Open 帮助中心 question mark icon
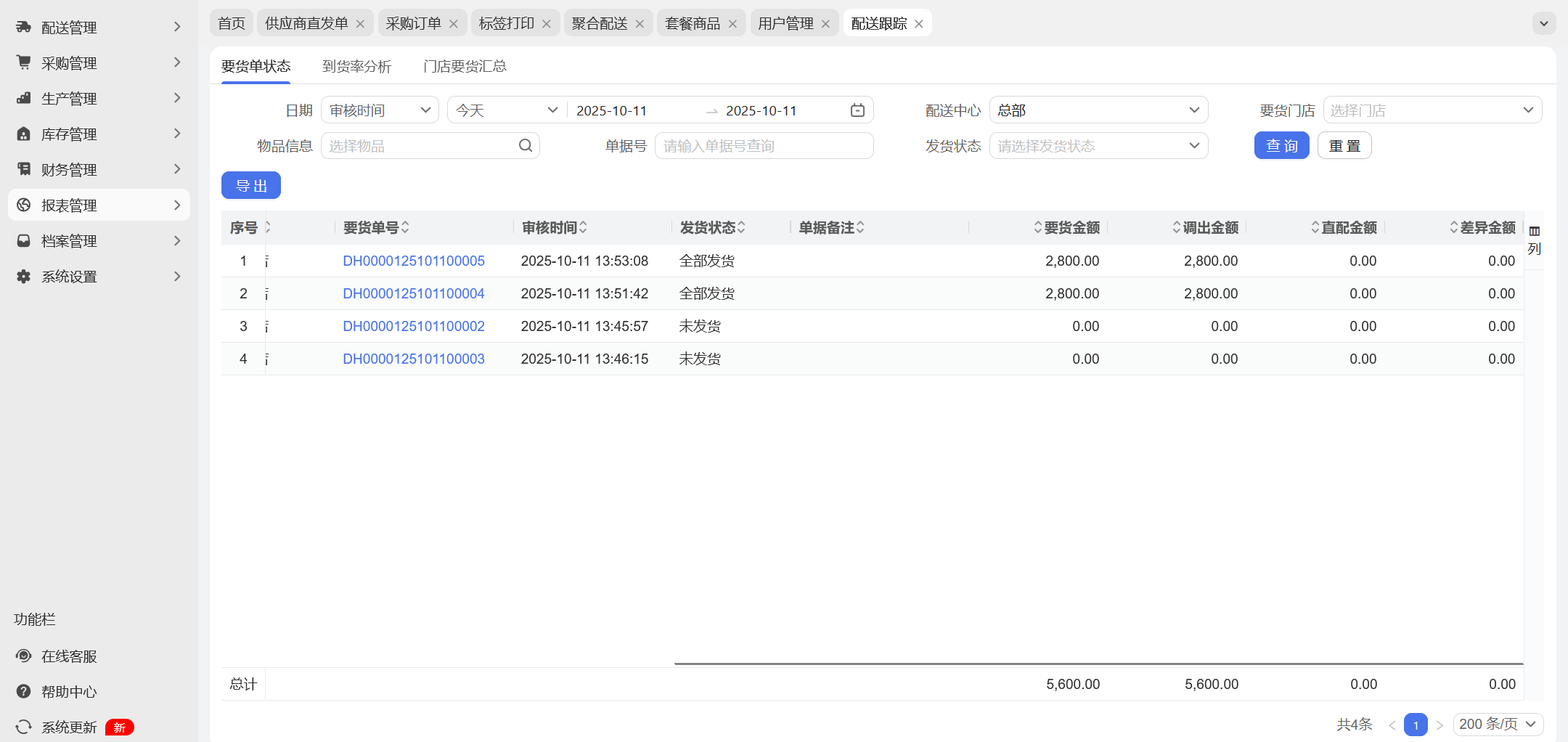Viewport: 1568px width, 742px height. click(x=24, y=692)
